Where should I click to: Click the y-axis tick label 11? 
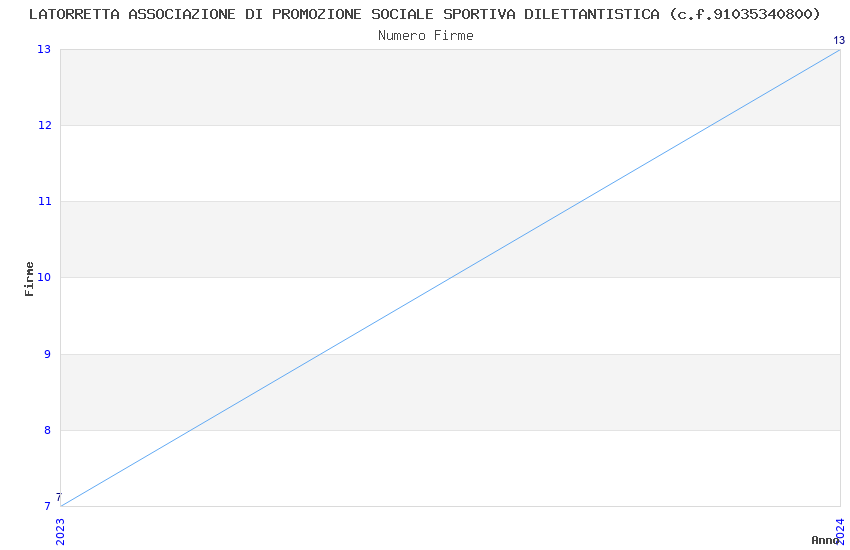[x=44, y=201]
